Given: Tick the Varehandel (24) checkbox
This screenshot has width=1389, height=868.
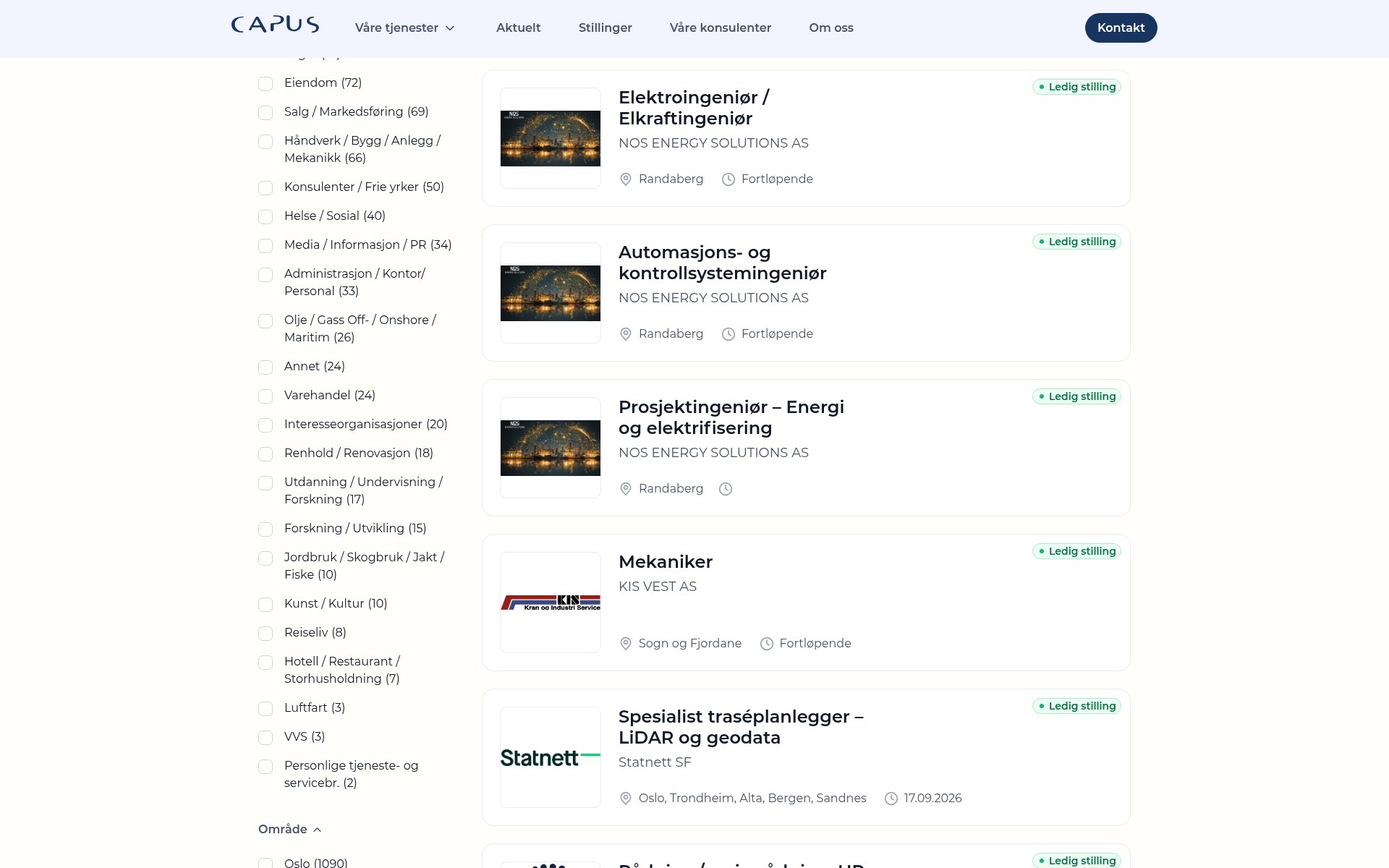Looking at the screenshot, I should 266,396.
